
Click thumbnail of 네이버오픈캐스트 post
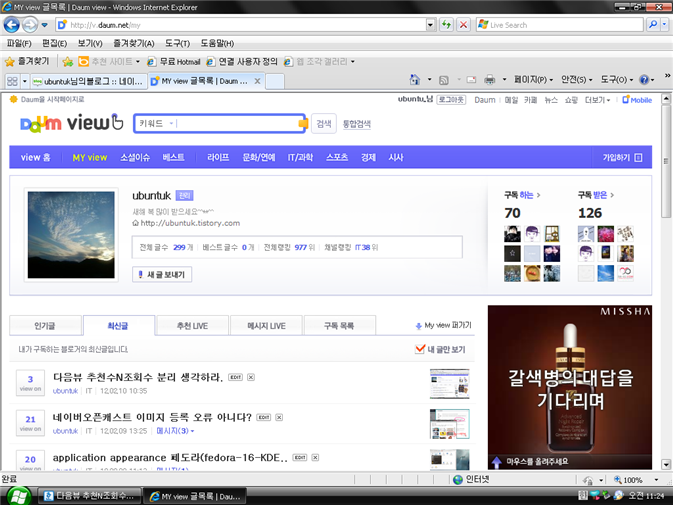pos(449,424)
